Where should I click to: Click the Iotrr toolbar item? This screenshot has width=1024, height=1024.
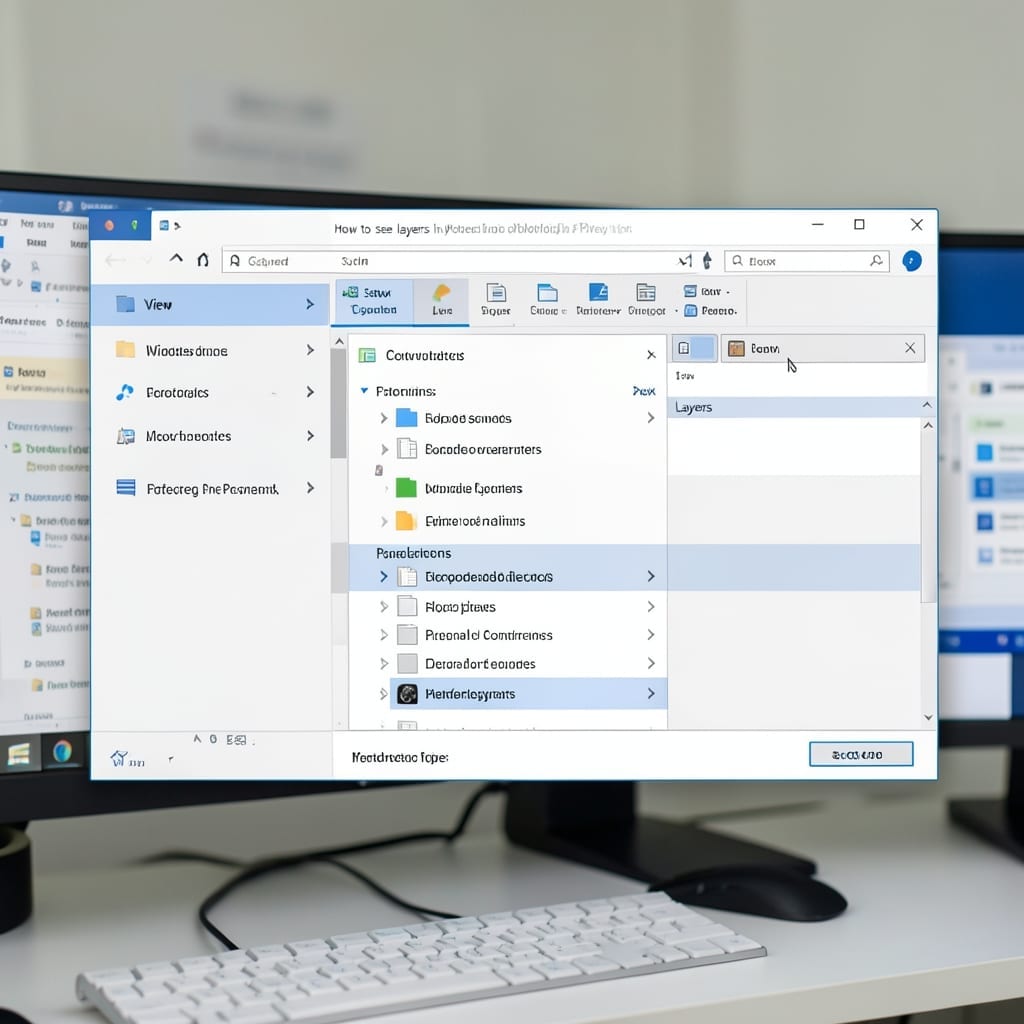[x=706, y=291]
